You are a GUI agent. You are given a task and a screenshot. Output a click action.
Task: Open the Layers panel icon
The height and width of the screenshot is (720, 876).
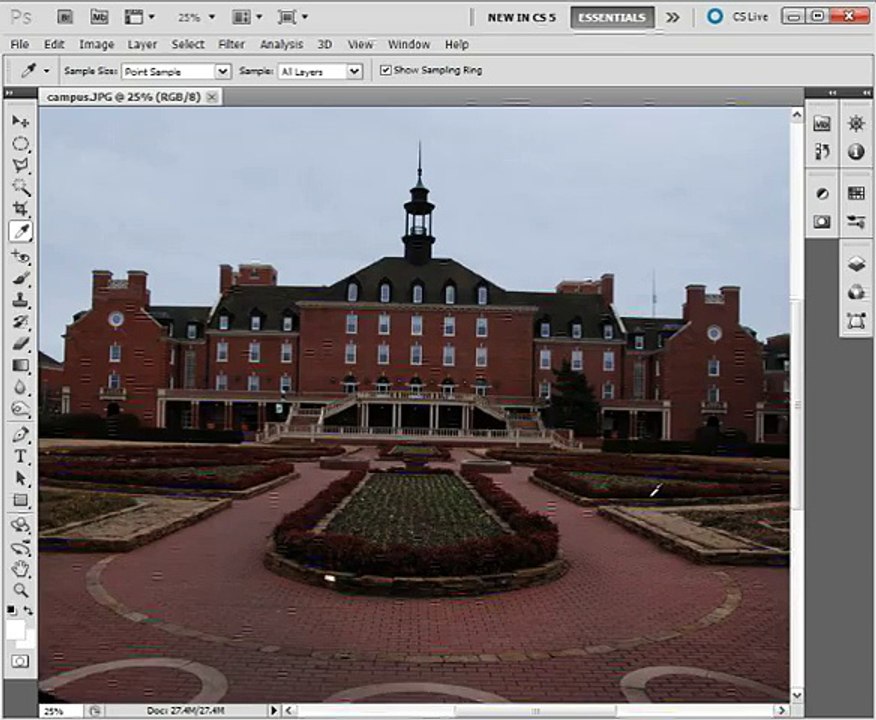pyautogui.click(x=856, y=264)
